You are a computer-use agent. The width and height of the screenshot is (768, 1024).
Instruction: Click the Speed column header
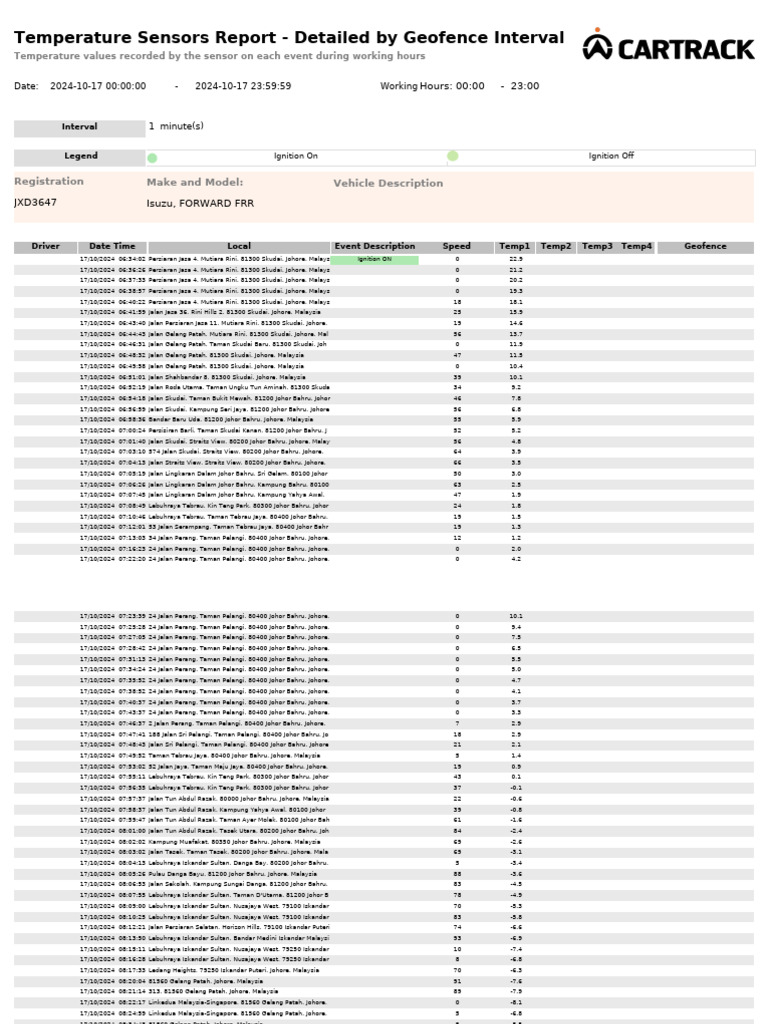(456, 247)
